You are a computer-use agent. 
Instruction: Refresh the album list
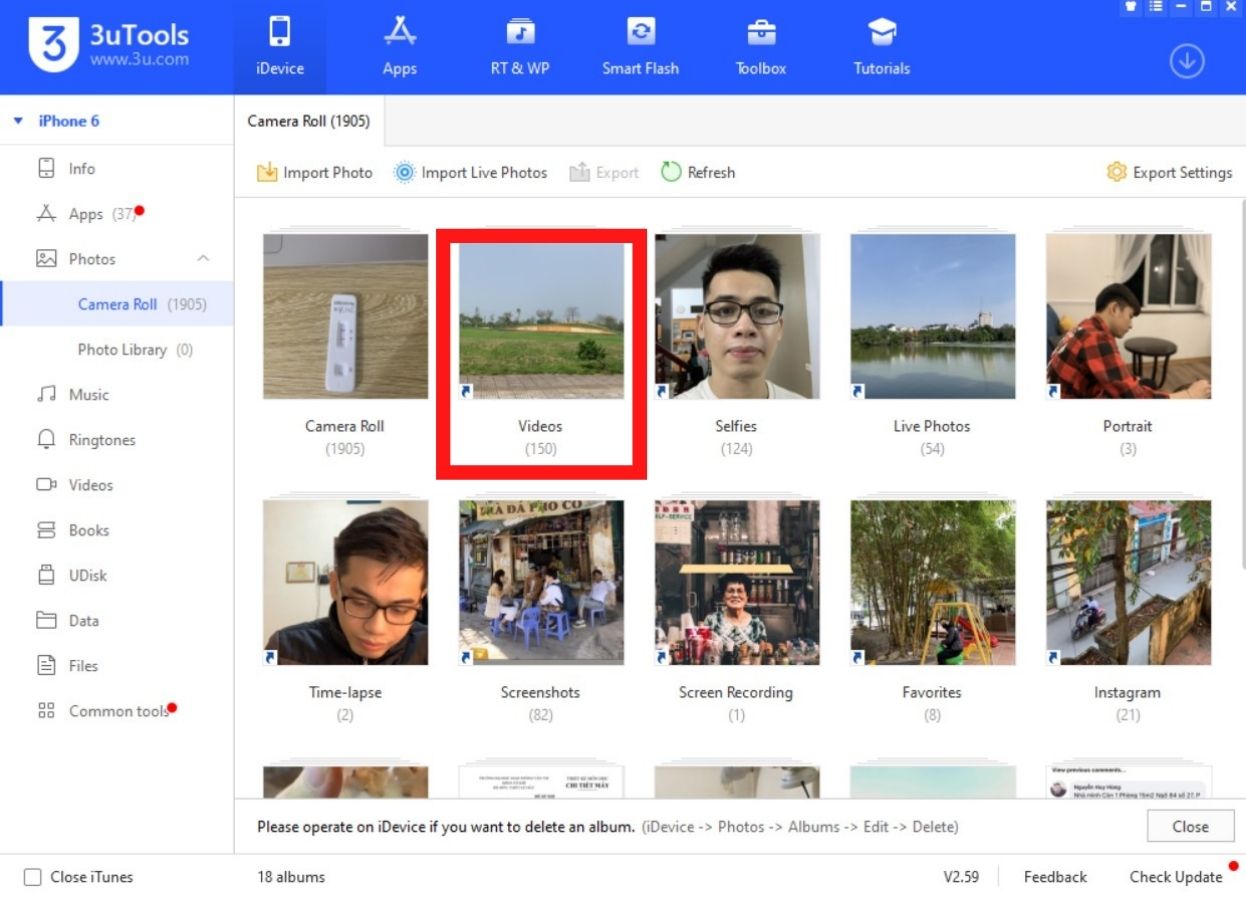(x=698, y=172)
